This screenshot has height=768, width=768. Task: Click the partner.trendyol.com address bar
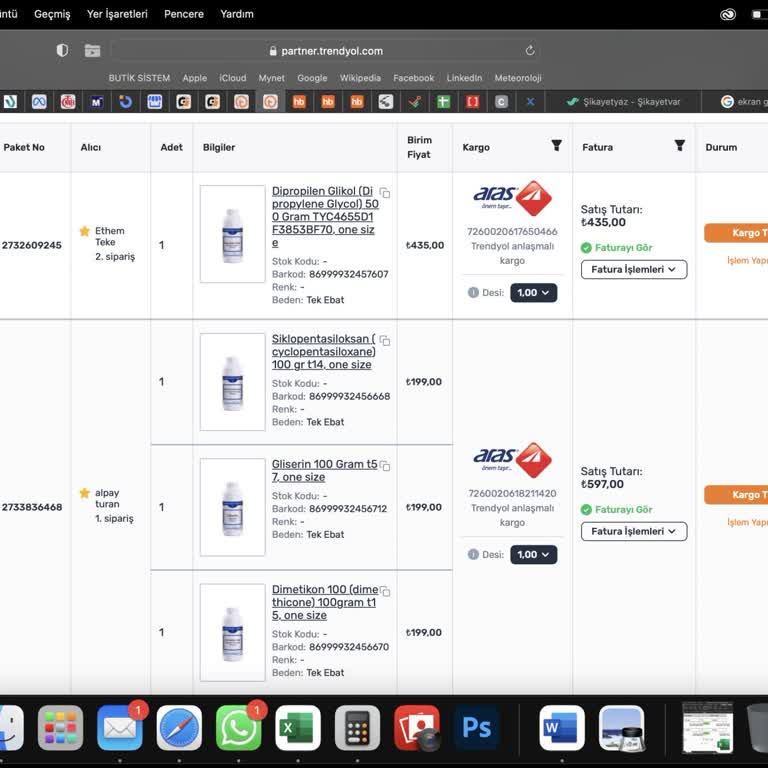(326, 51)
